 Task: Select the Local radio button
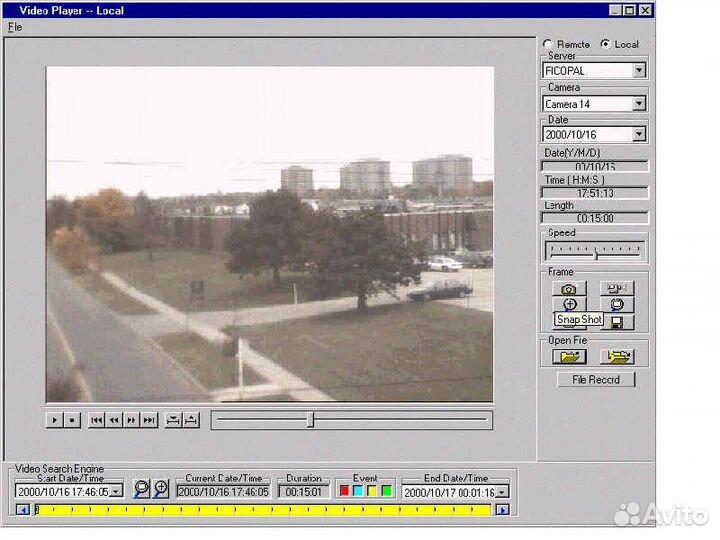[x=604, y=44]
